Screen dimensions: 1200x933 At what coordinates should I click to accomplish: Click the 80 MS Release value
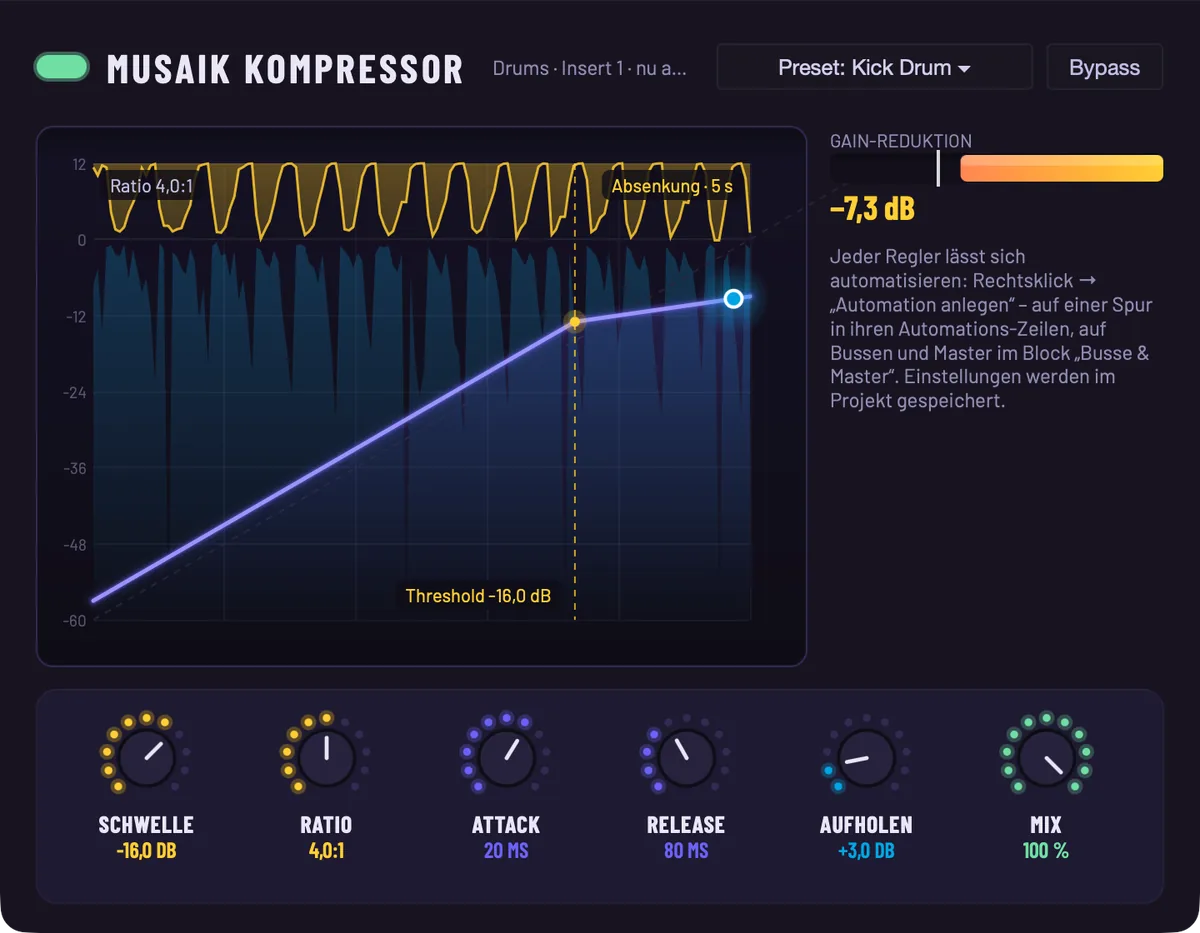pyautogui.click(x=686, y=851)
